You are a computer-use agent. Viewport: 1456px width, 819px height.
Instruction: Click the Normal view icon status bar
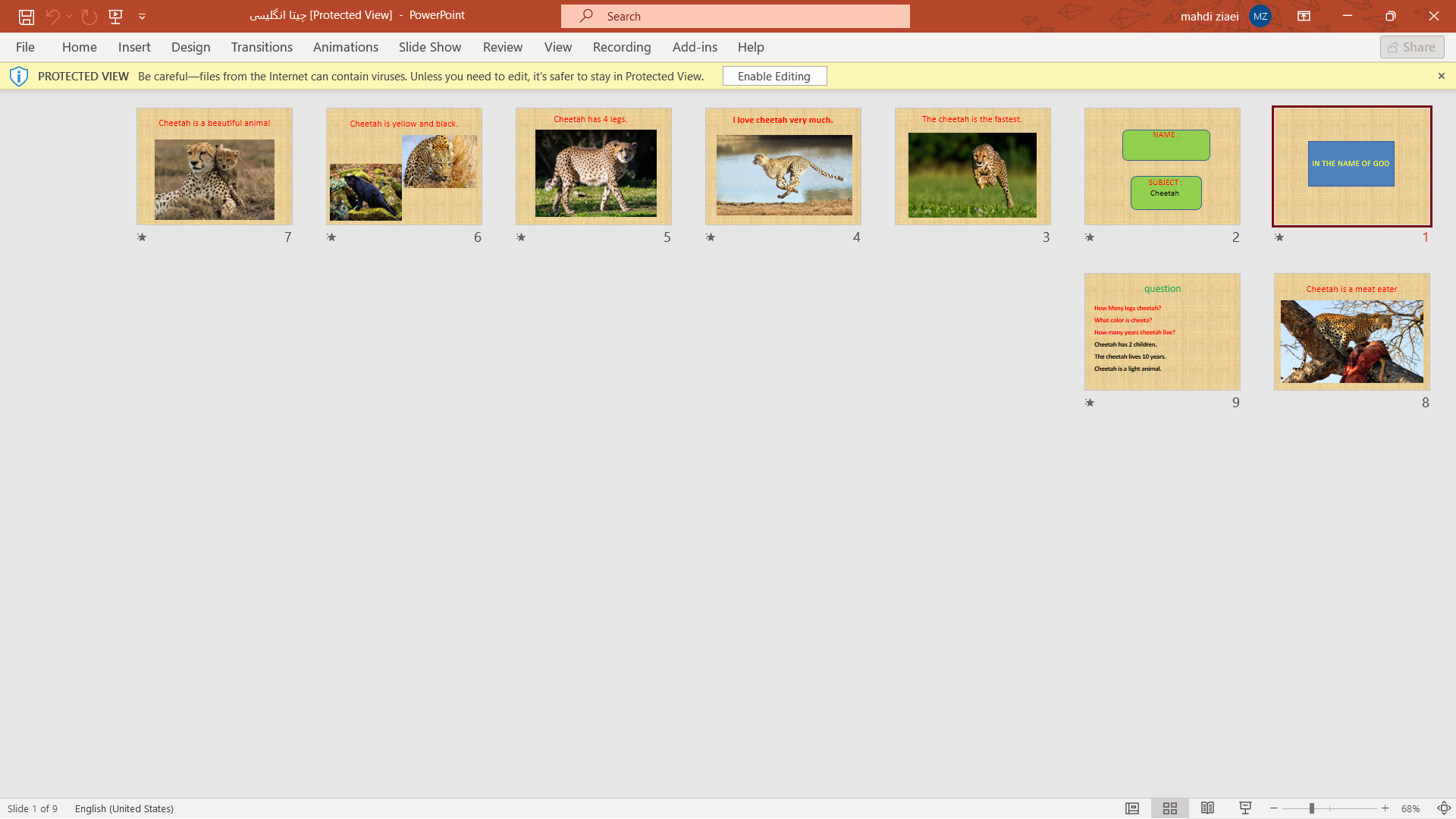click(1132, 808)
